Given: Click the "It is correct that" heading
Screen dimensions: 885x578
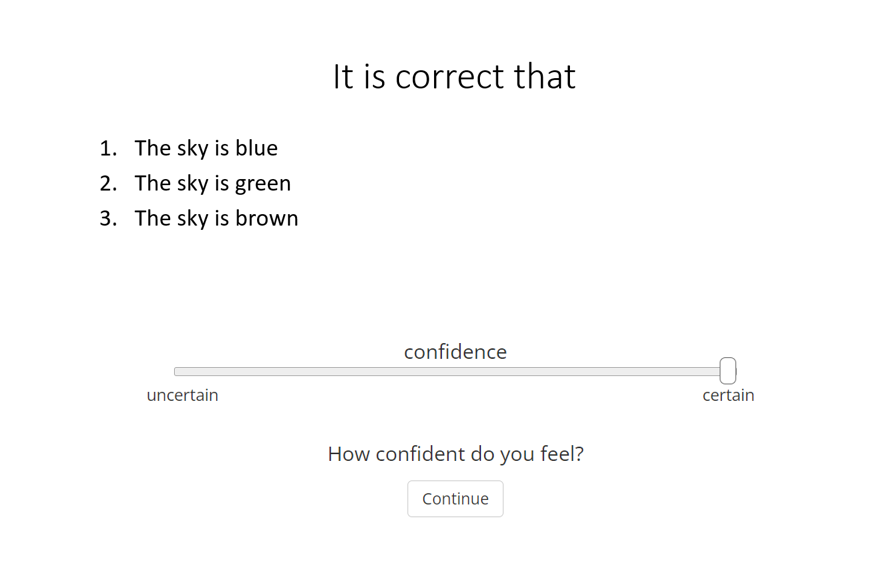Looking at the screenshot, I should point(454,77).
